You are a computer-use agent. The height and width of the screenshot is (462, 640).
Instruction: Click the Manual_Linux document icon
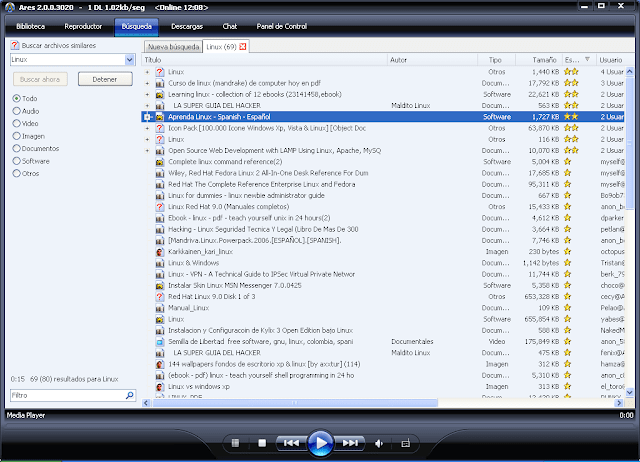(x=160, y=308)
